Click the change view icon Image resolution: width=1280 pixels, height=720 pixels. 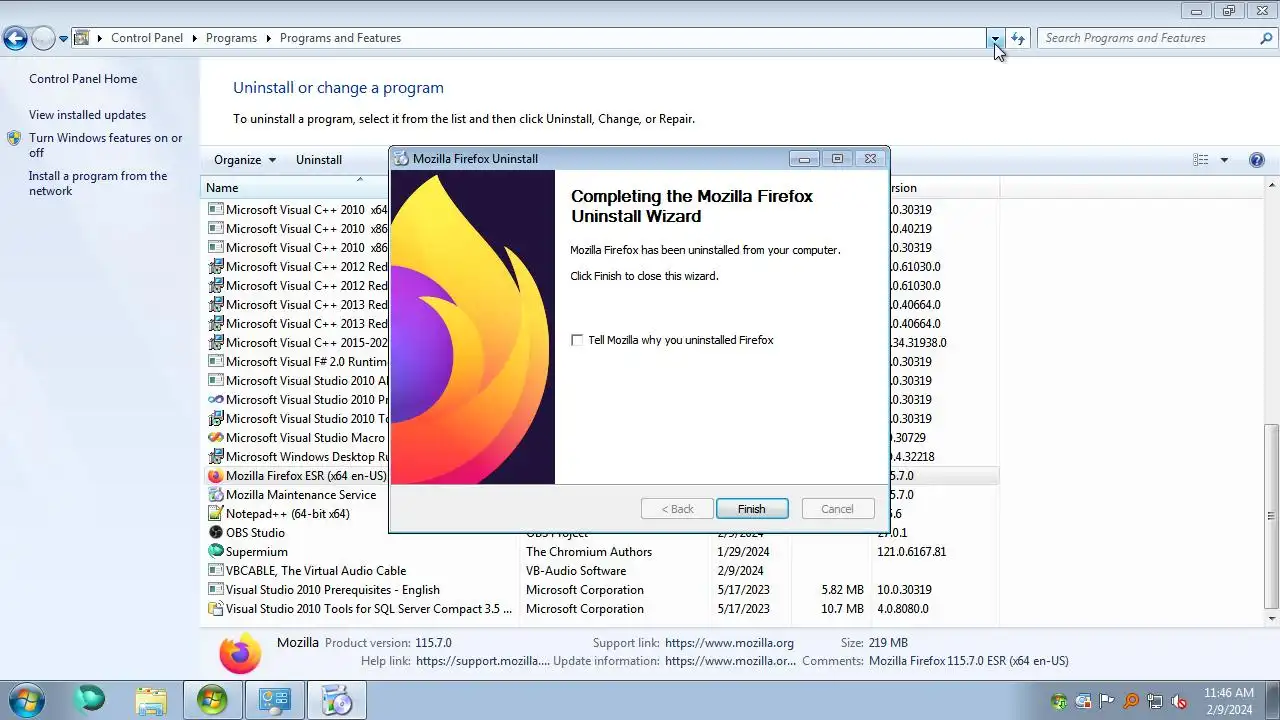[x=1201, y=160]
